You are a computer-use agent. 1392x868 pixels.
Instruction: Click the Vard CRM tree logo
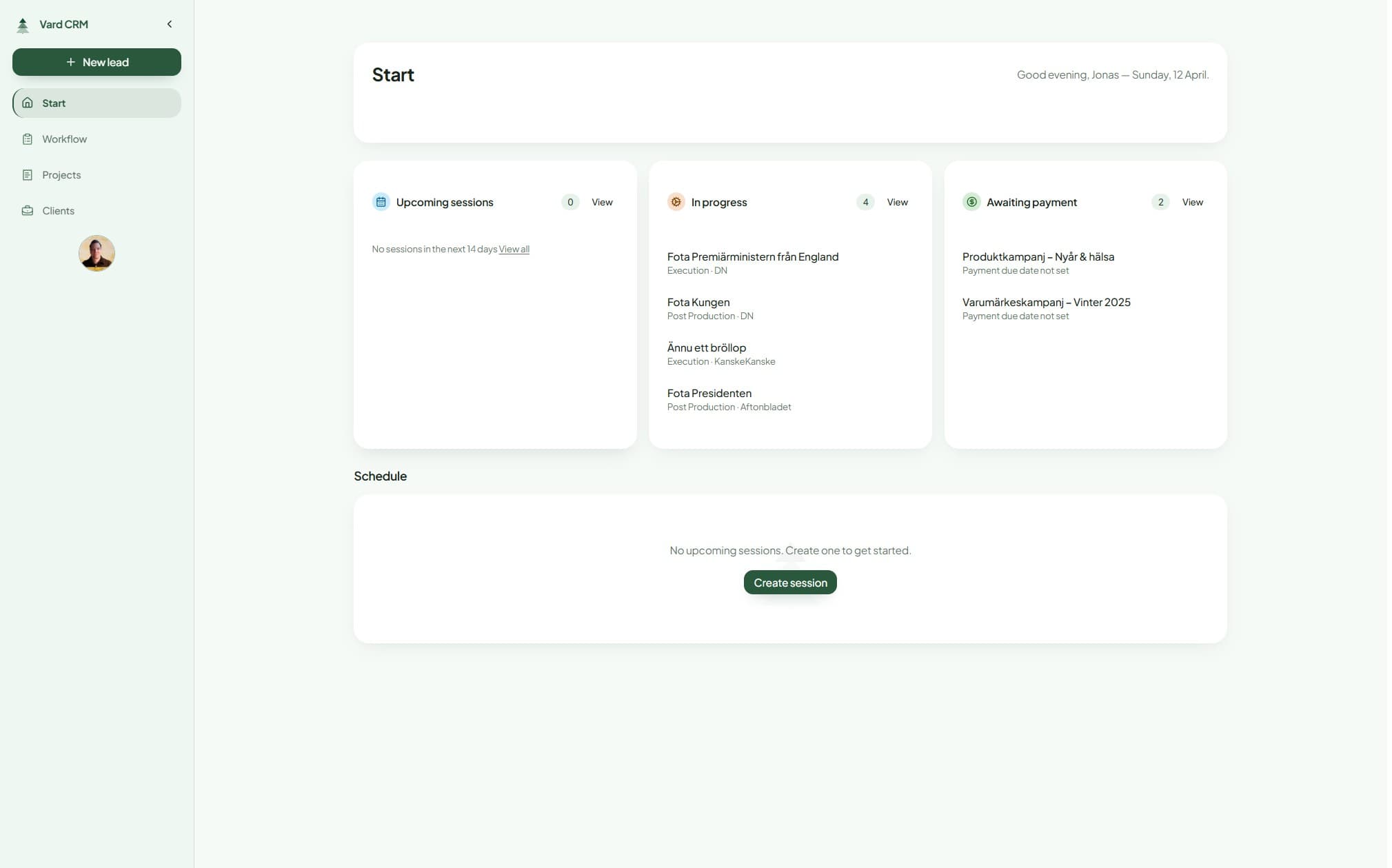[23, 23]
